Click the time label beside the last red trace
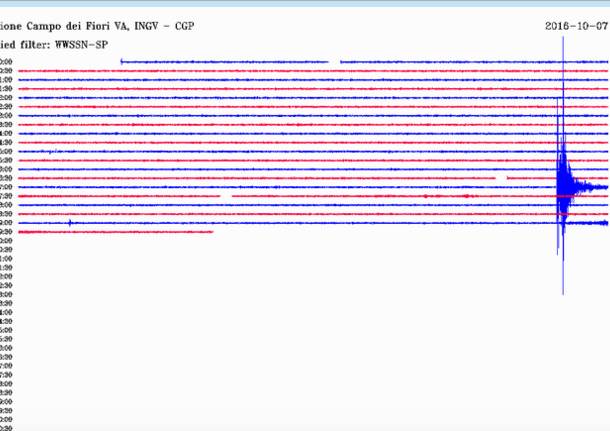 click(6, 232)
